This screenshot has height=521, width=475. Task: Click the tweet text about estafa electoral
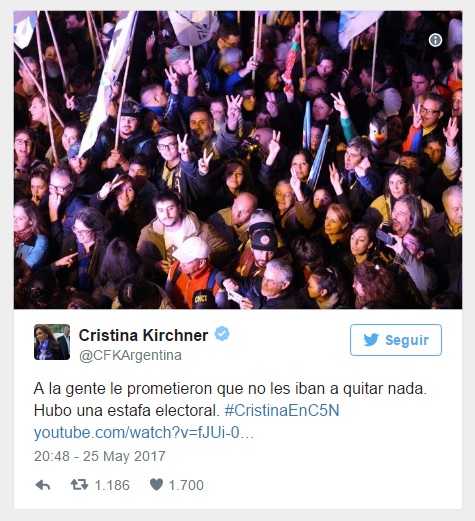point(230,399)
